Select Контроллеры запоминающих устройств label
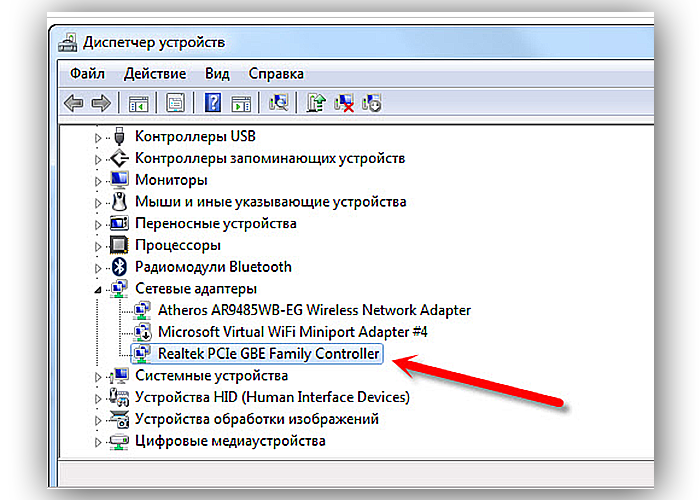 270,158
